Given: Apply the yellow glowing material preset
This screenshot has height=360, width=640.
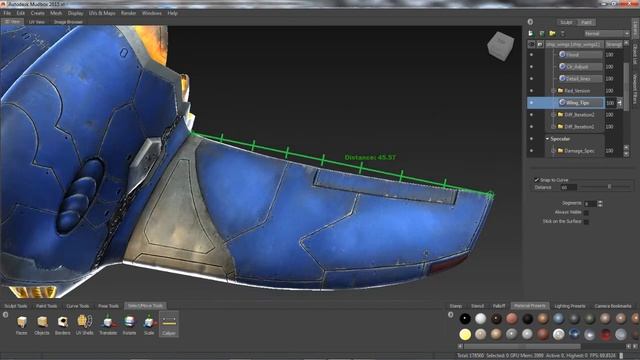Looking at the screenshot, I should point(465,335).
